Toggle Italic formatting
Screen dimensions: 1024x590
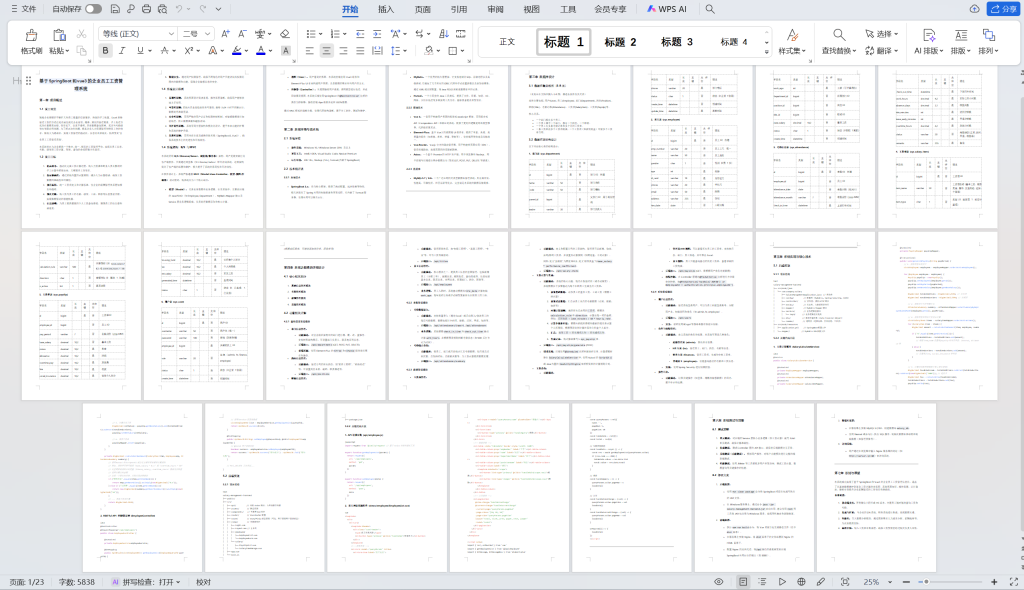tap(121, 50)
